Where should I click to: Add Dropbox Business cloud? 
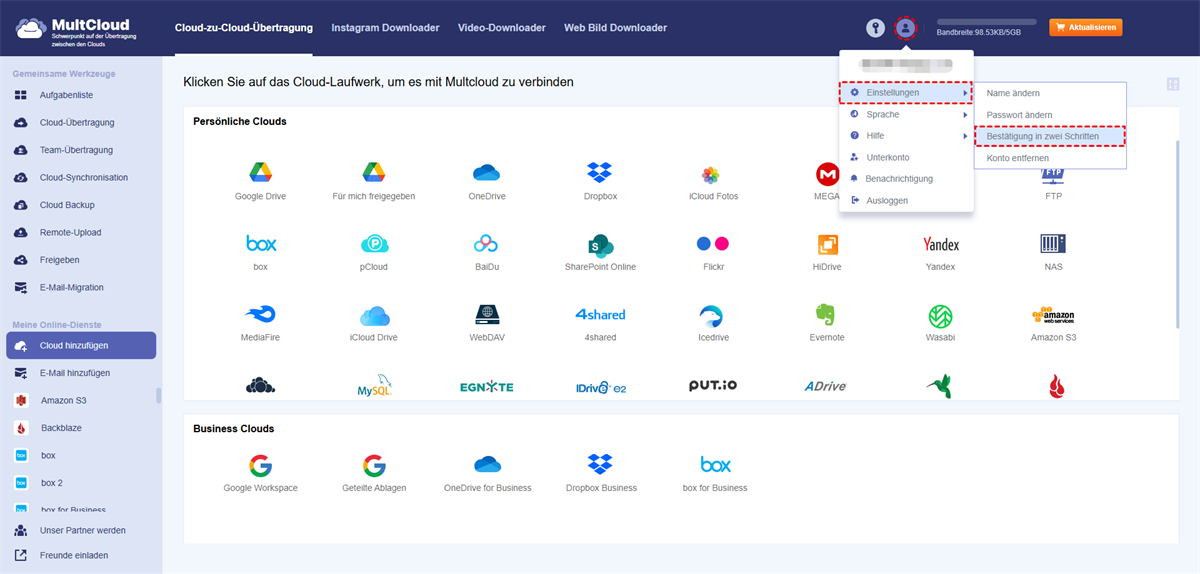(x=600, y=465)
